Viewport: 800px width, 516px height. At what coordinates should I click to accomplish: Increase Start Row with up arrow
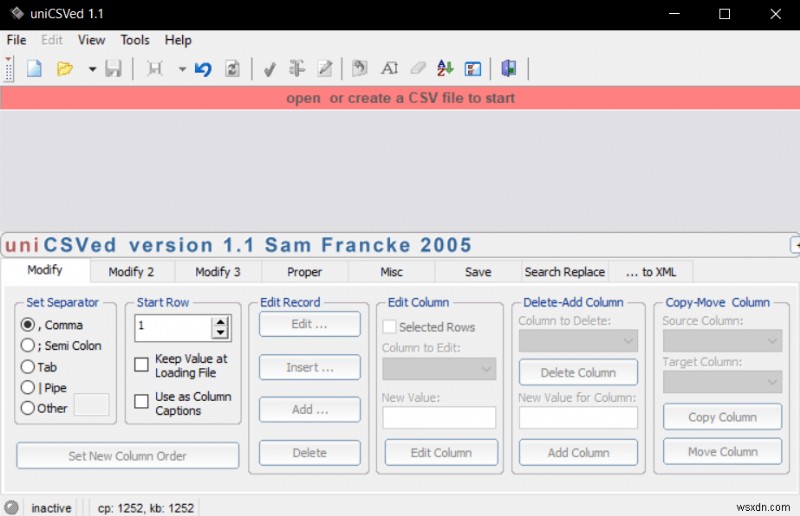tap(220, 322)
